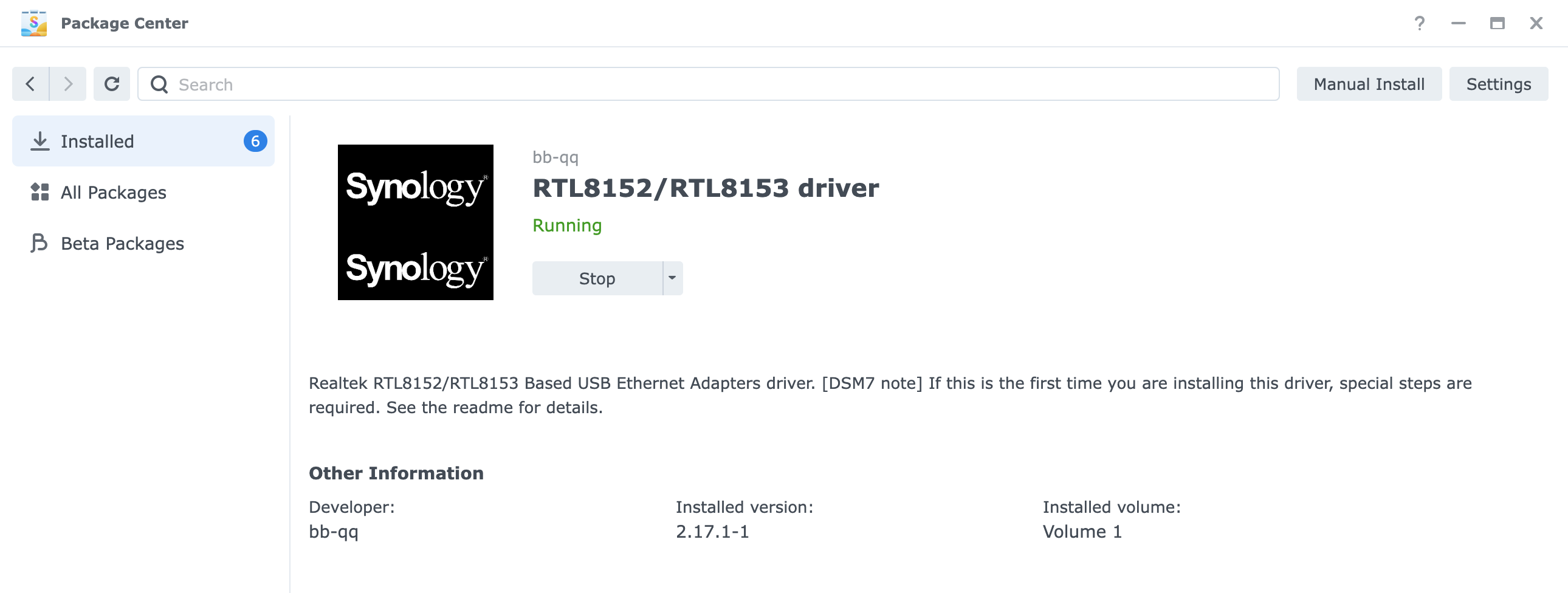Click the Beta Packages beta icon
The width and height of the screenshot is (1568, 593).
(x=38, y=243)
